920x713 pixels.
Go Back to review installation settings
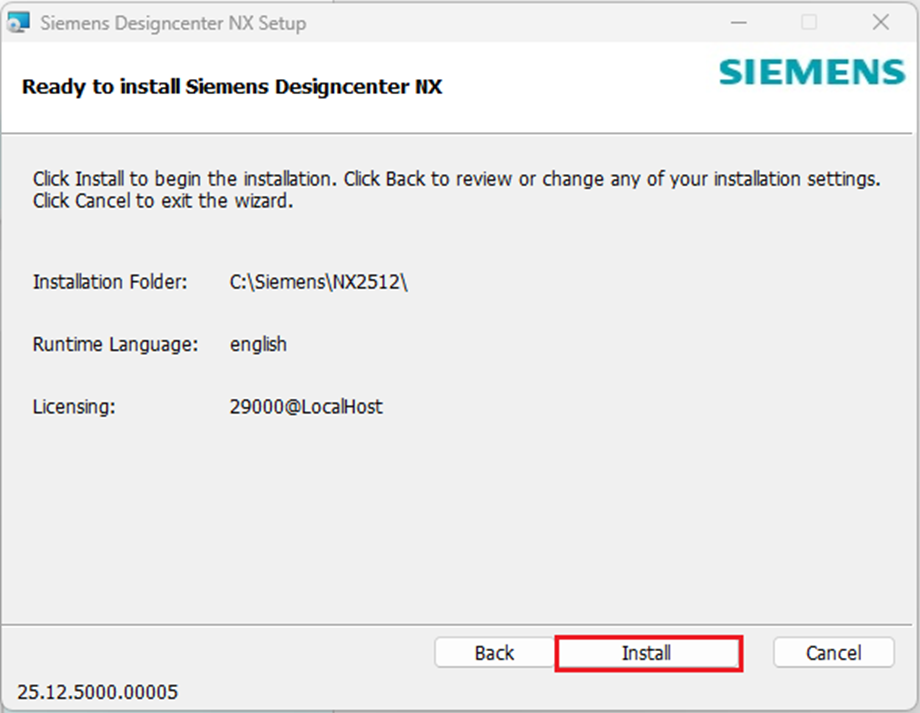[x=494, y=653]
